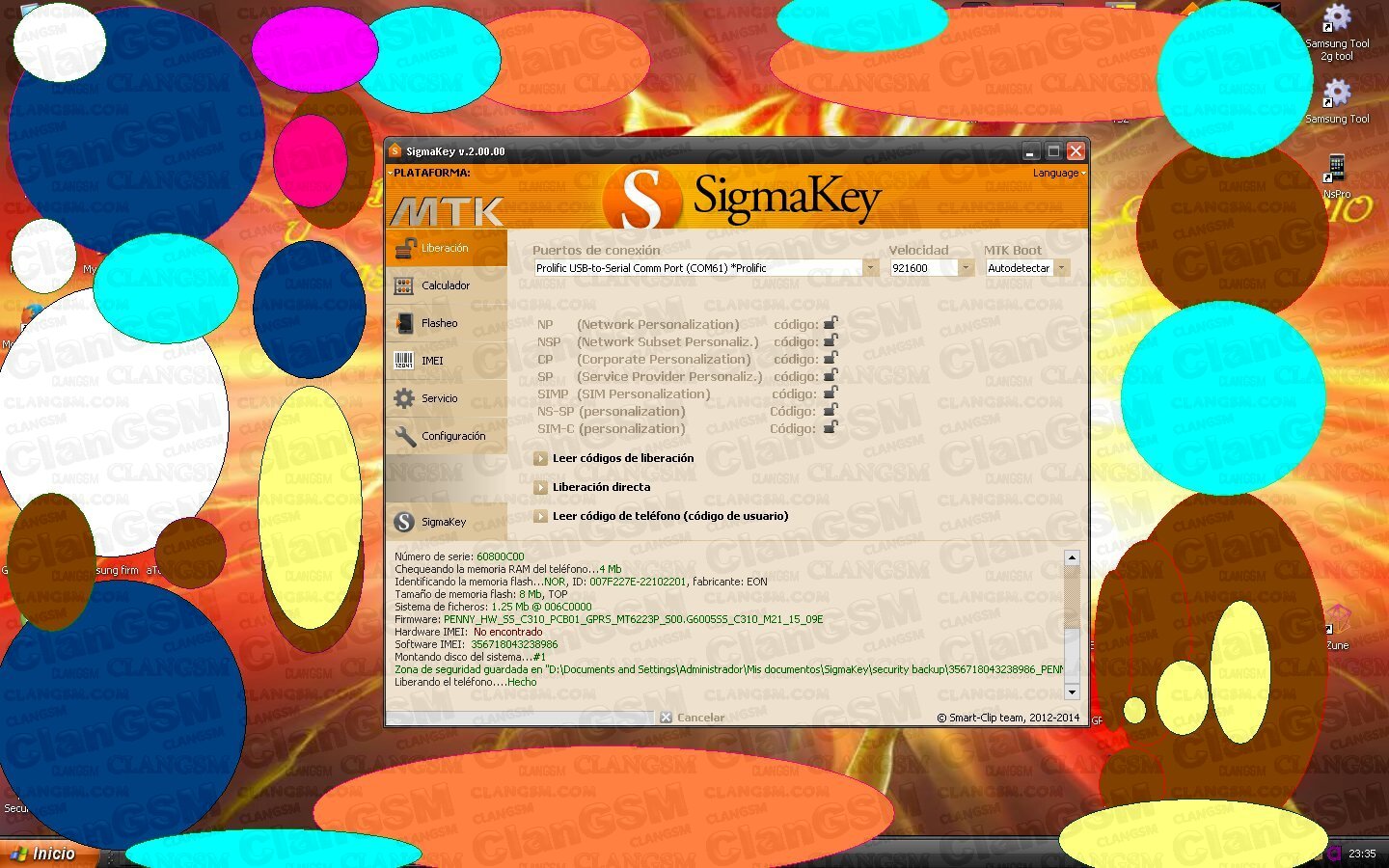1389x868 pixels.
Task: Open the Calculador section
Action: point(446,285)
